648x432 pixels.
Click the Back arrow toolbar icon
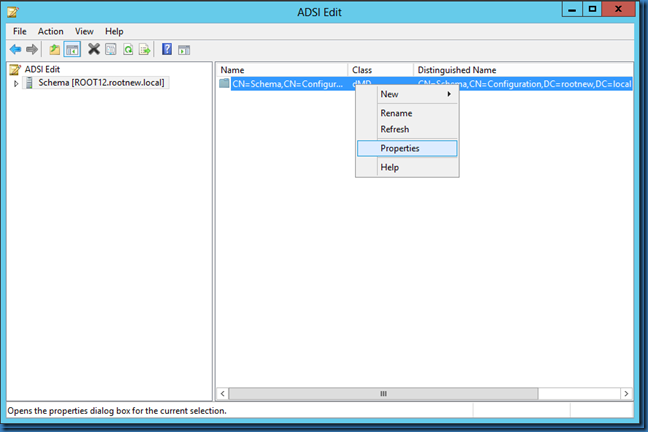(16, 50)
